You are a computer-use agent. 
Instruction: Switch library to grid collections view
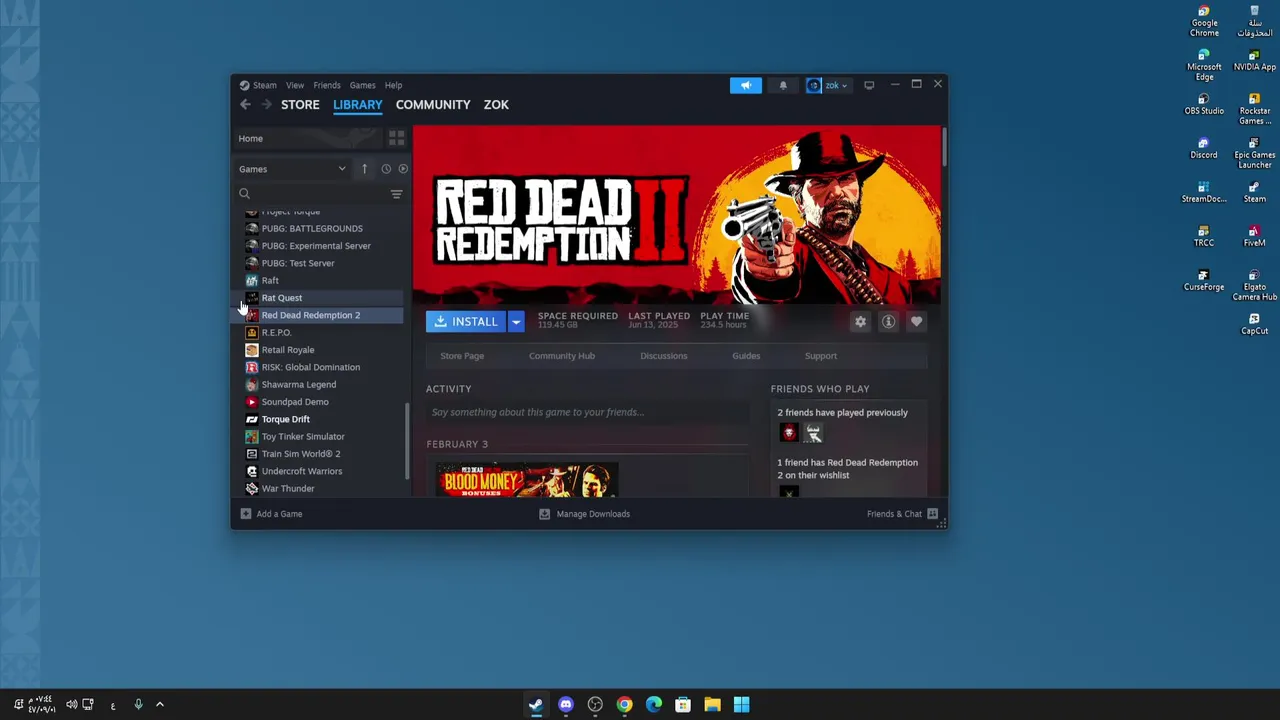point(396,138)
